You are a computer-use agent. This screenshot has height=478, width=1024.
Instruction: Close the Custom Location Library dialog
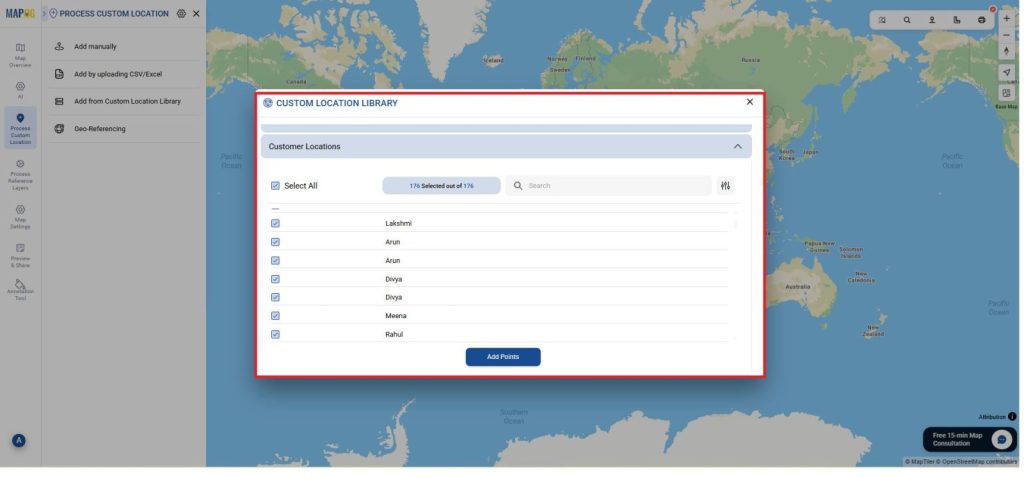pyautogui.click(x=750, y=102)
